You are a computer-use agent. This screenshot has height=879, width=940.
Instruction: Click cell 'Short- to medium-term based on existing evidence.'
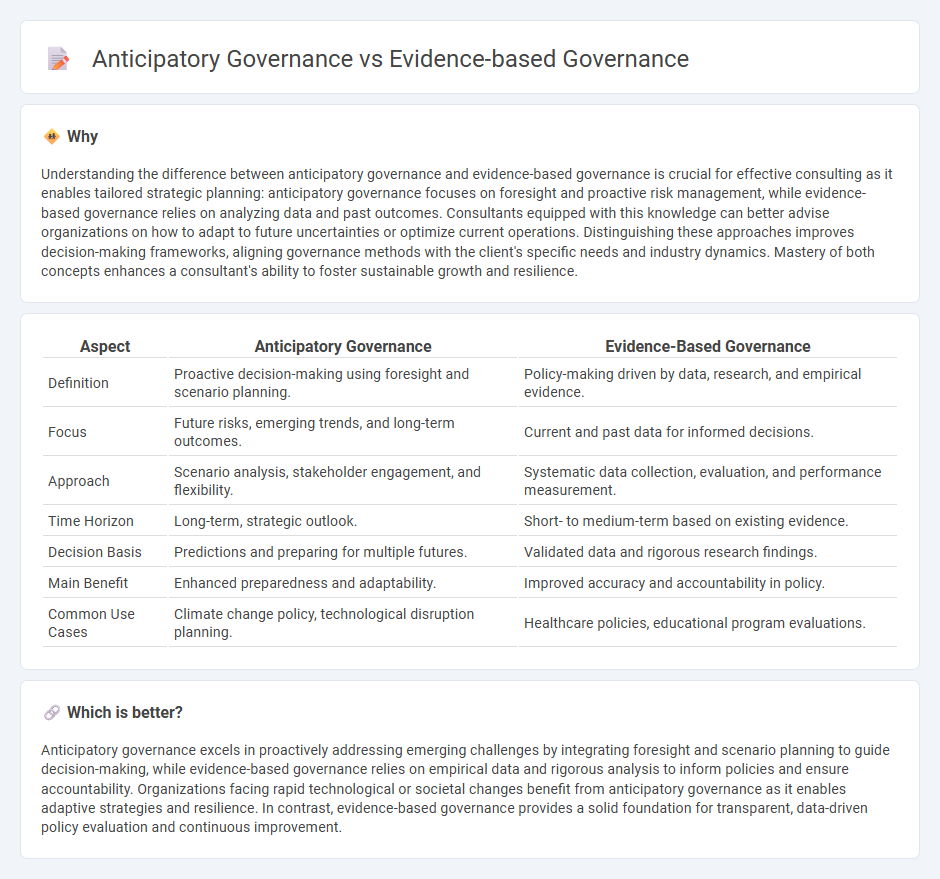point(707,521)
